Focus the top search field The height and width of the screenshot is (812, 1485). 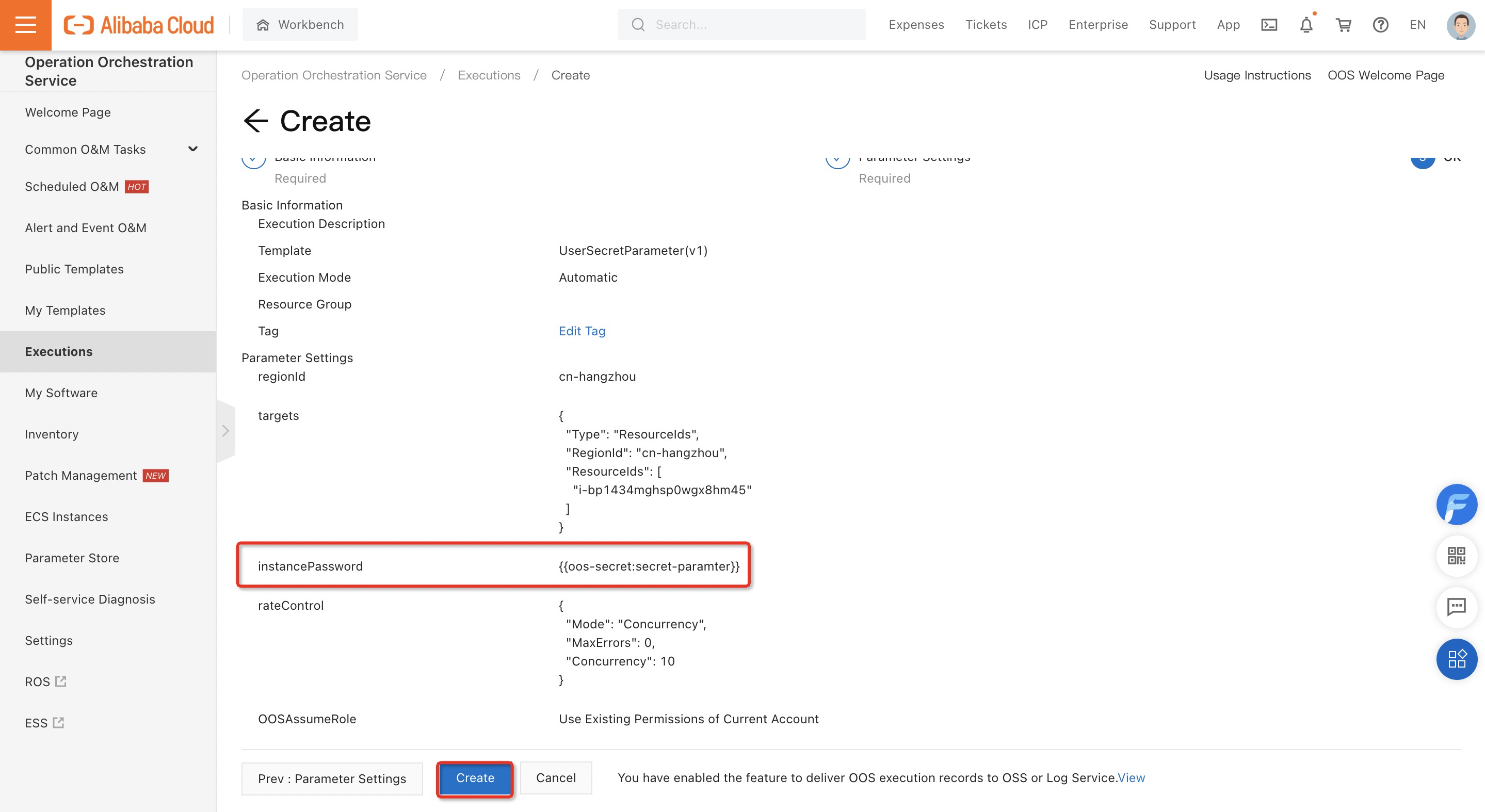(741, 25)
